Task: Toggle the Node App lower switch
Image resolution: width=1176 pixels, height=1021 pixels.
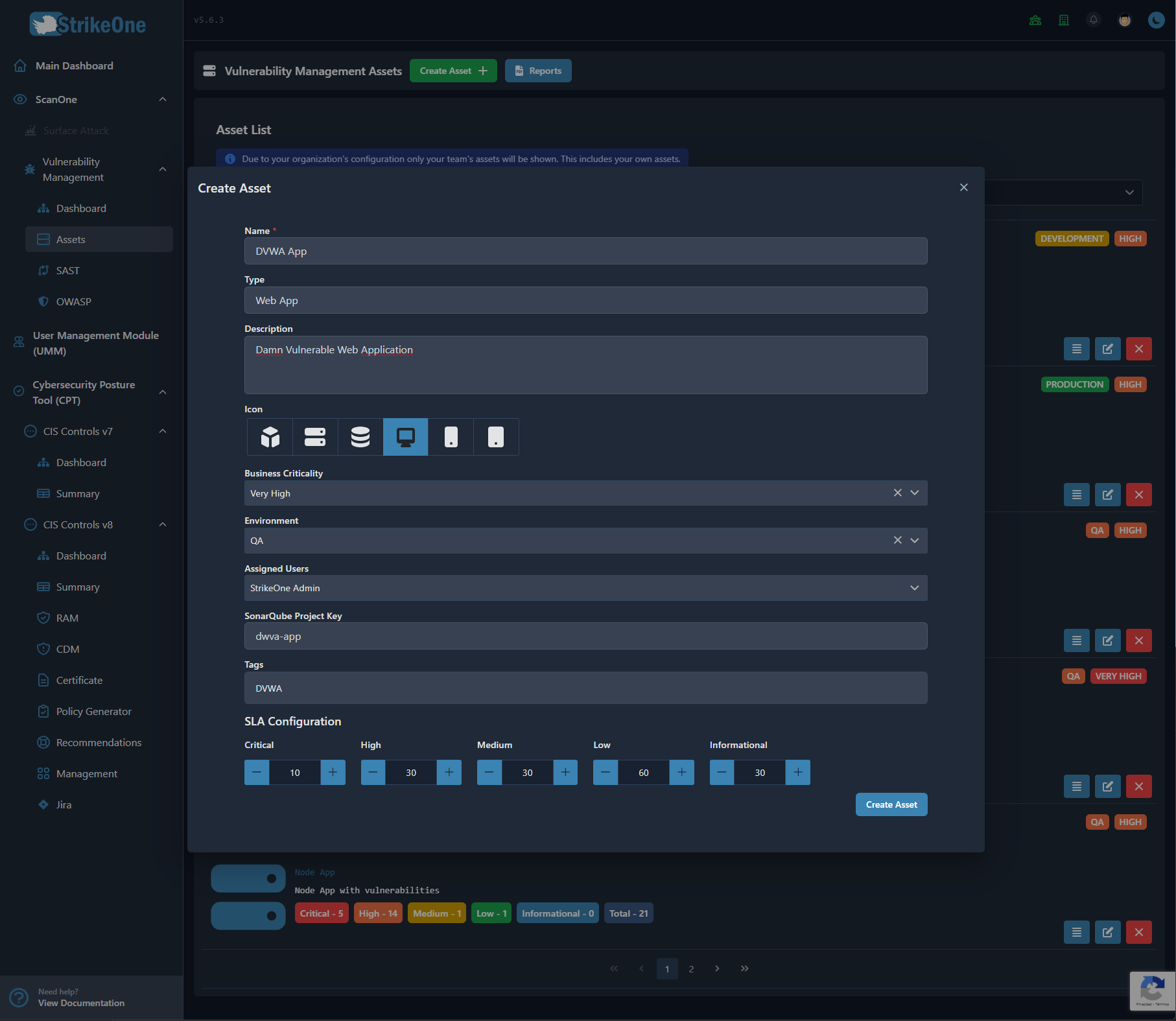Action: (248, 916)
